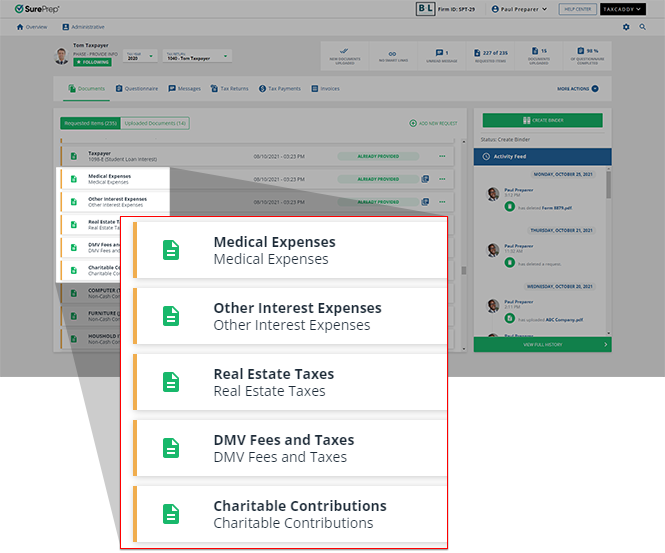Open the More Actions dropdown
Viewport: 665px width, 553px height.
(x=578, y=89)
